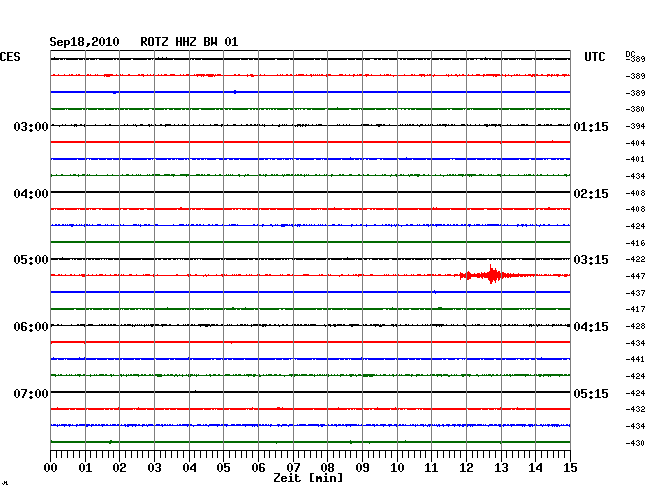Click the date label "Sep18,2010"
The width and height of the screenshot is (650, 494).
(84, 42)
